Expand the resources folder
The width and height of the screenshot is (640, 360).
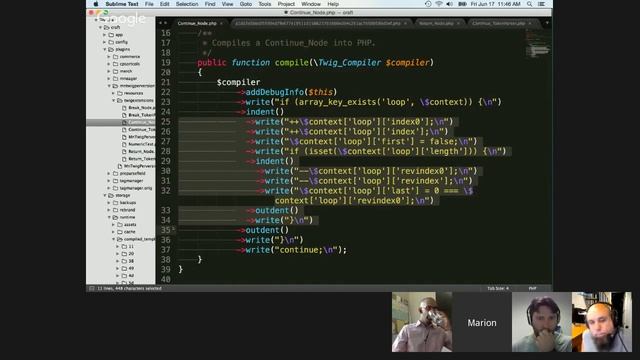(x=113, y=93)
